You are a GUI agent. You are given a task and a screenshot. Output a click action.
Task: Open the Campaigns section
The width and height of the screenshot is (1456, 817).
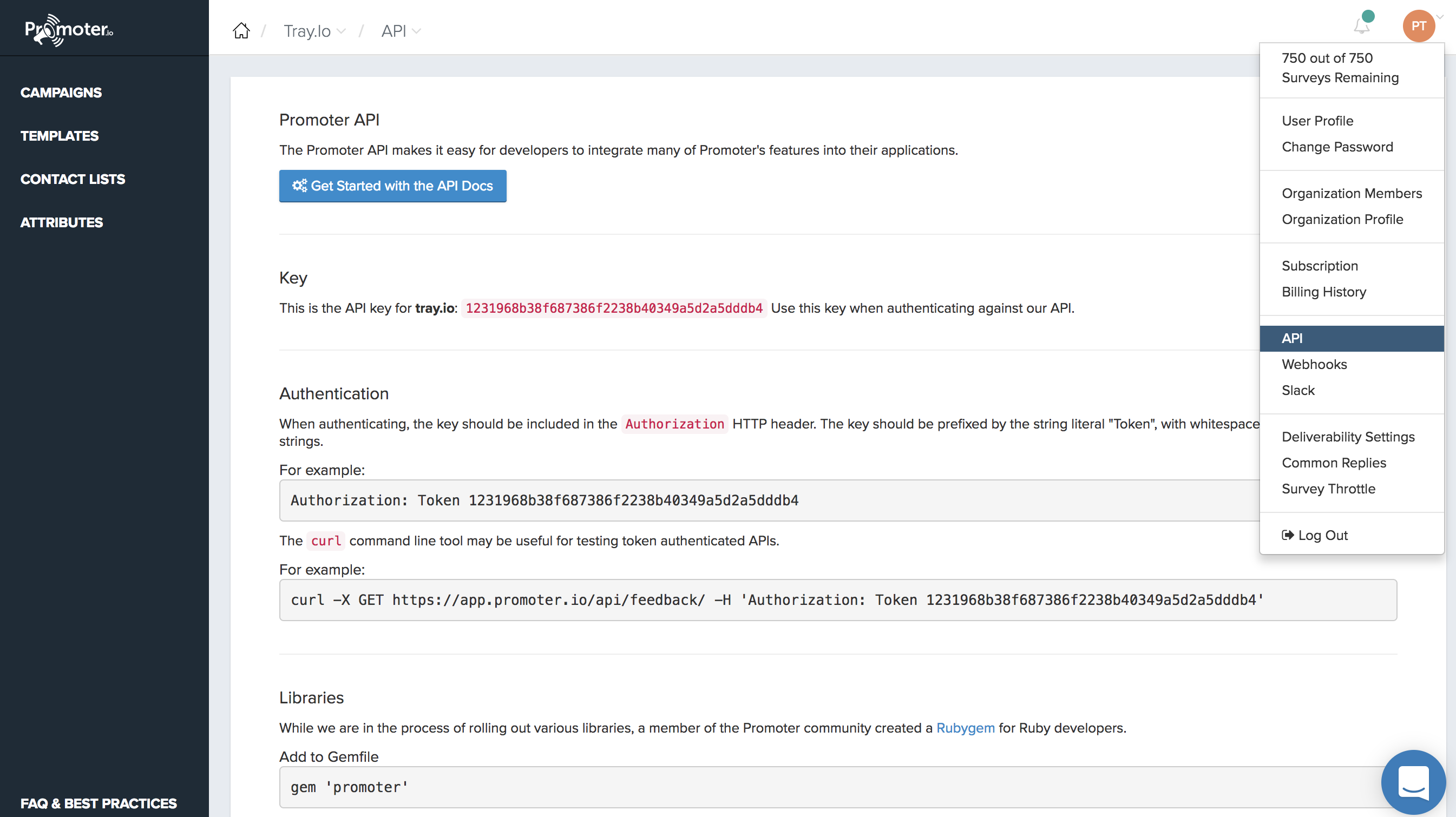pos(61,93)
